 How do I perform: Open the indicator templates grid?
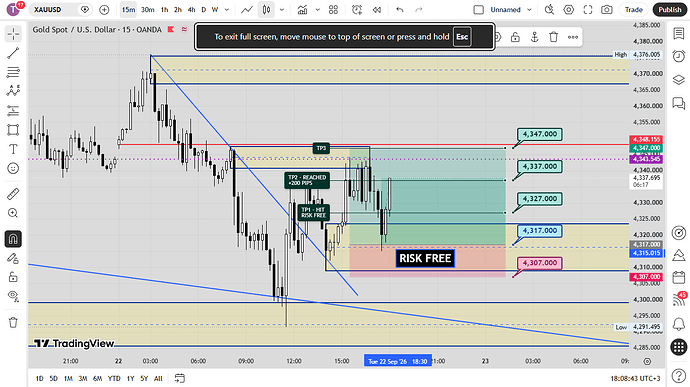click(x=334, y=9)
